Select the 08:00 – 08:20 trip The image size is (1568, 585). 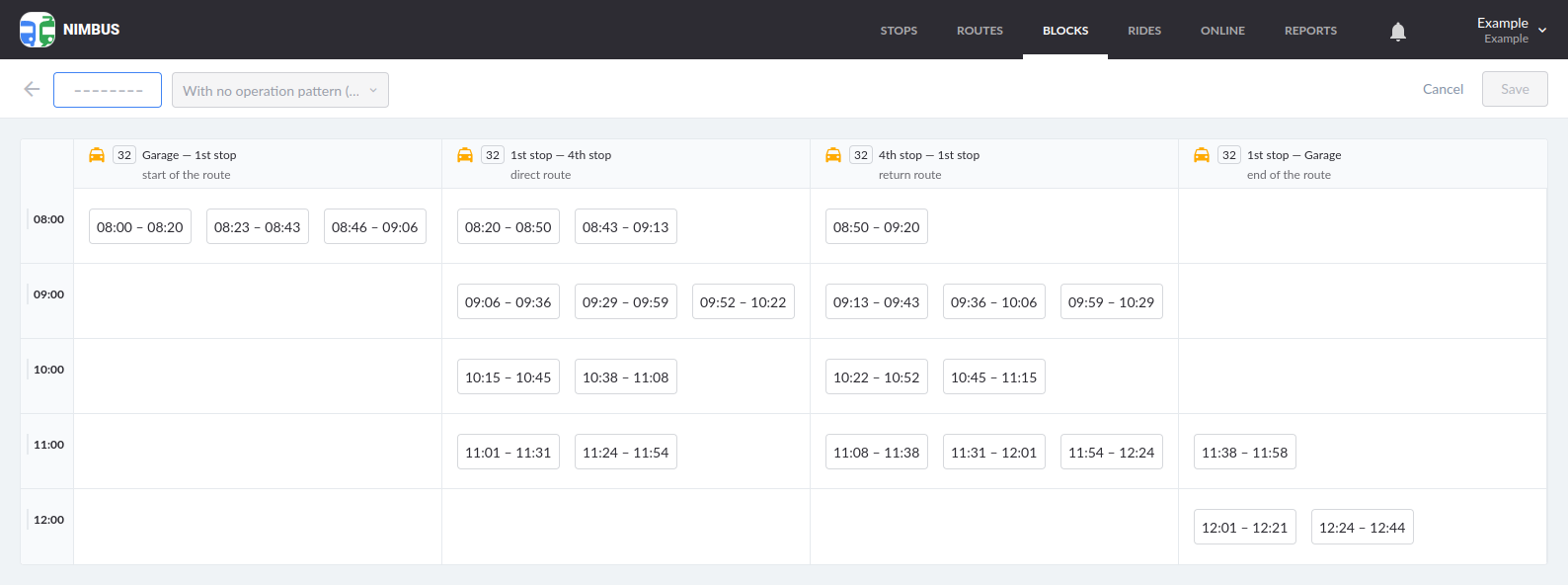pyautogui.click(x=140, y=227)
